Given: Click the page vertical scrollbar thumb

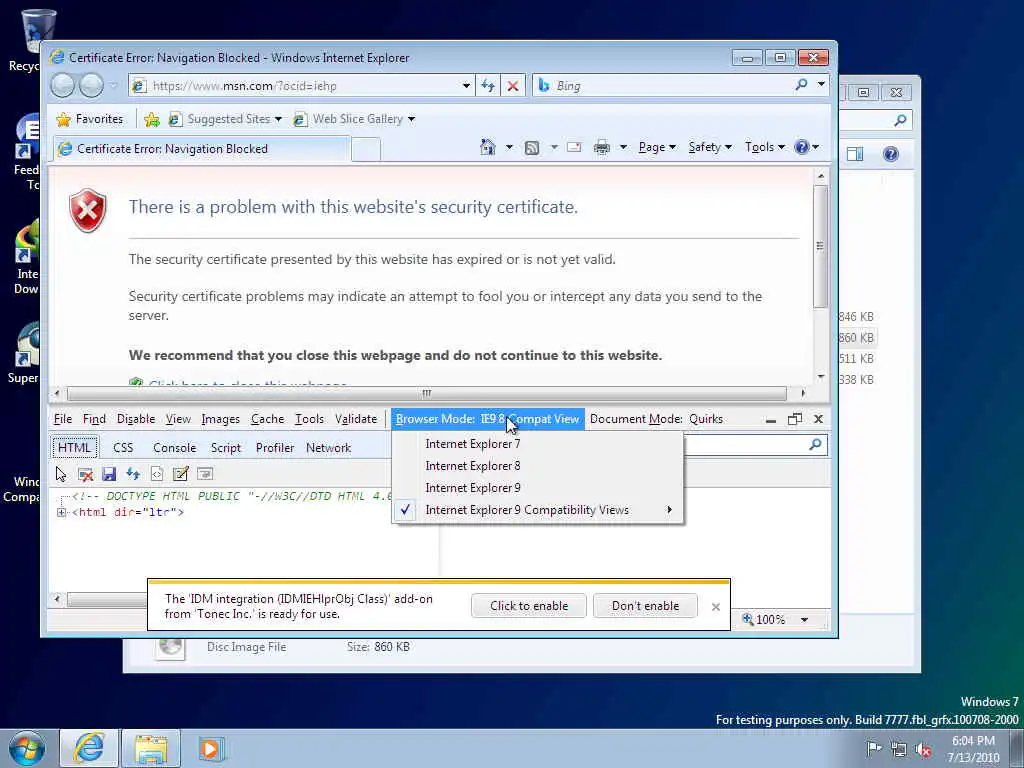Looking at the screenshot, I should [x=821, y=246].
